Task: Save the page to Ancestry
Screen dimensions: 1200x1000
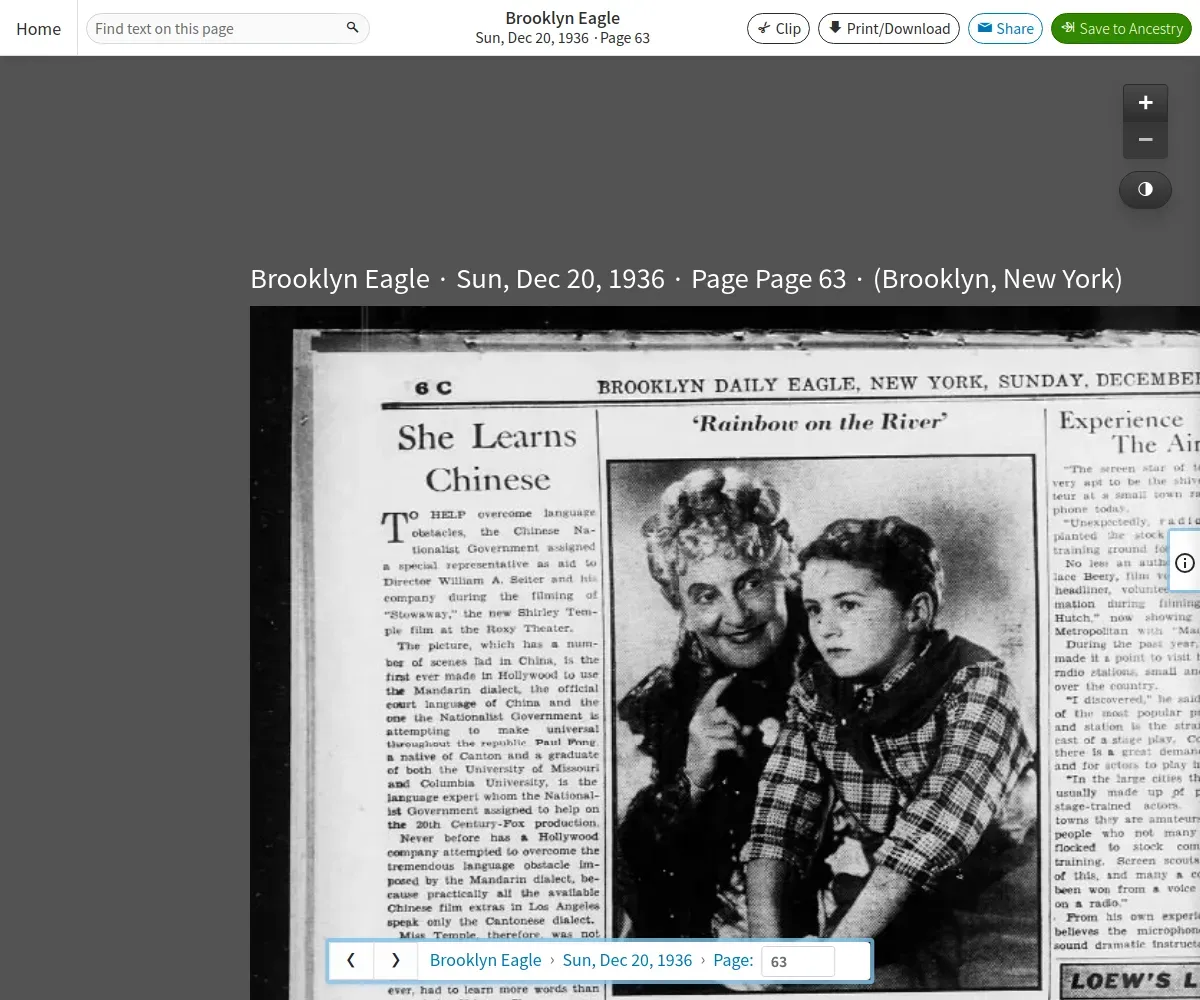Action: coord(1121,28)
